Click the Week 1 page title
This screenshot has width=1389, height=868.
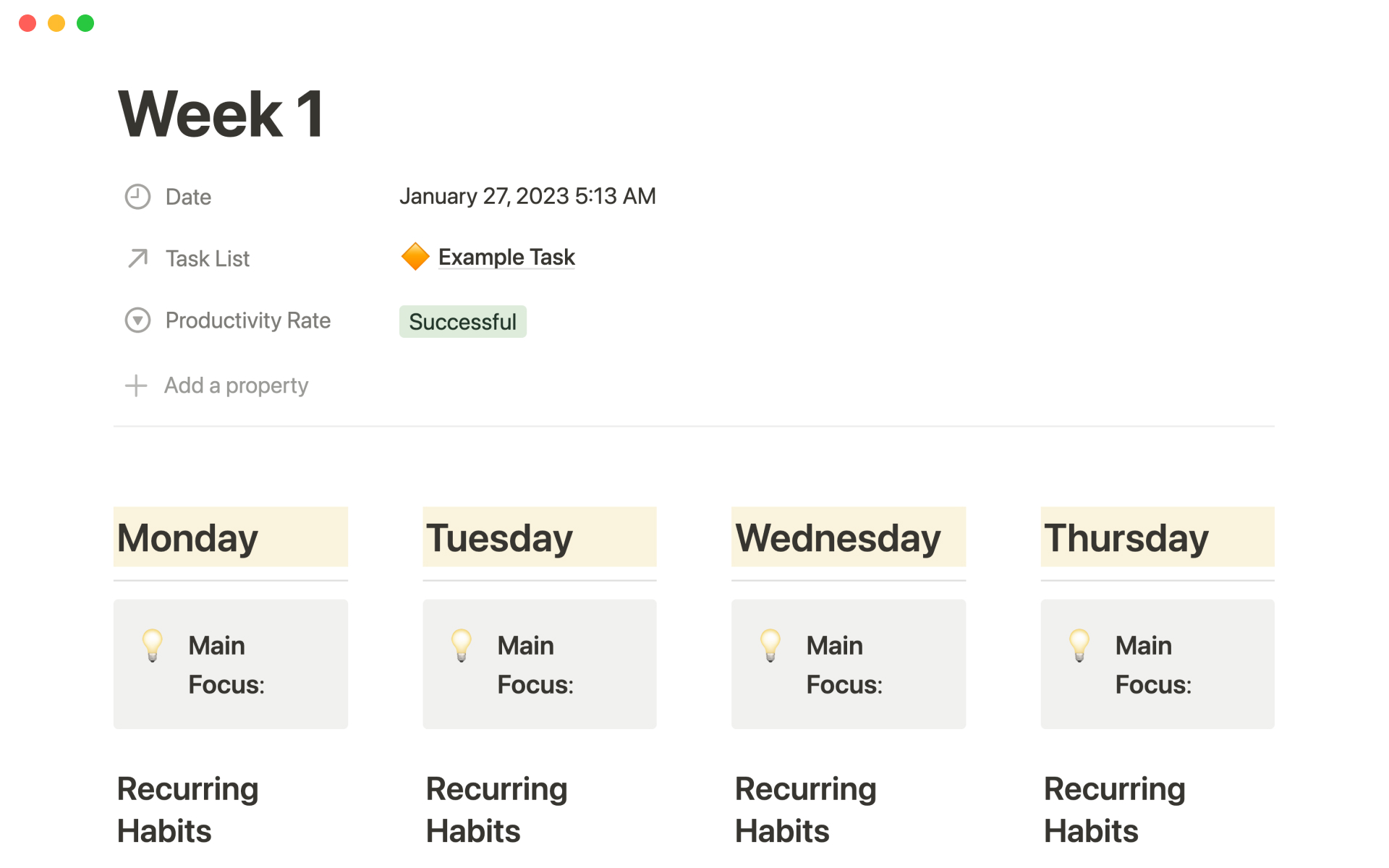[221, 114]
